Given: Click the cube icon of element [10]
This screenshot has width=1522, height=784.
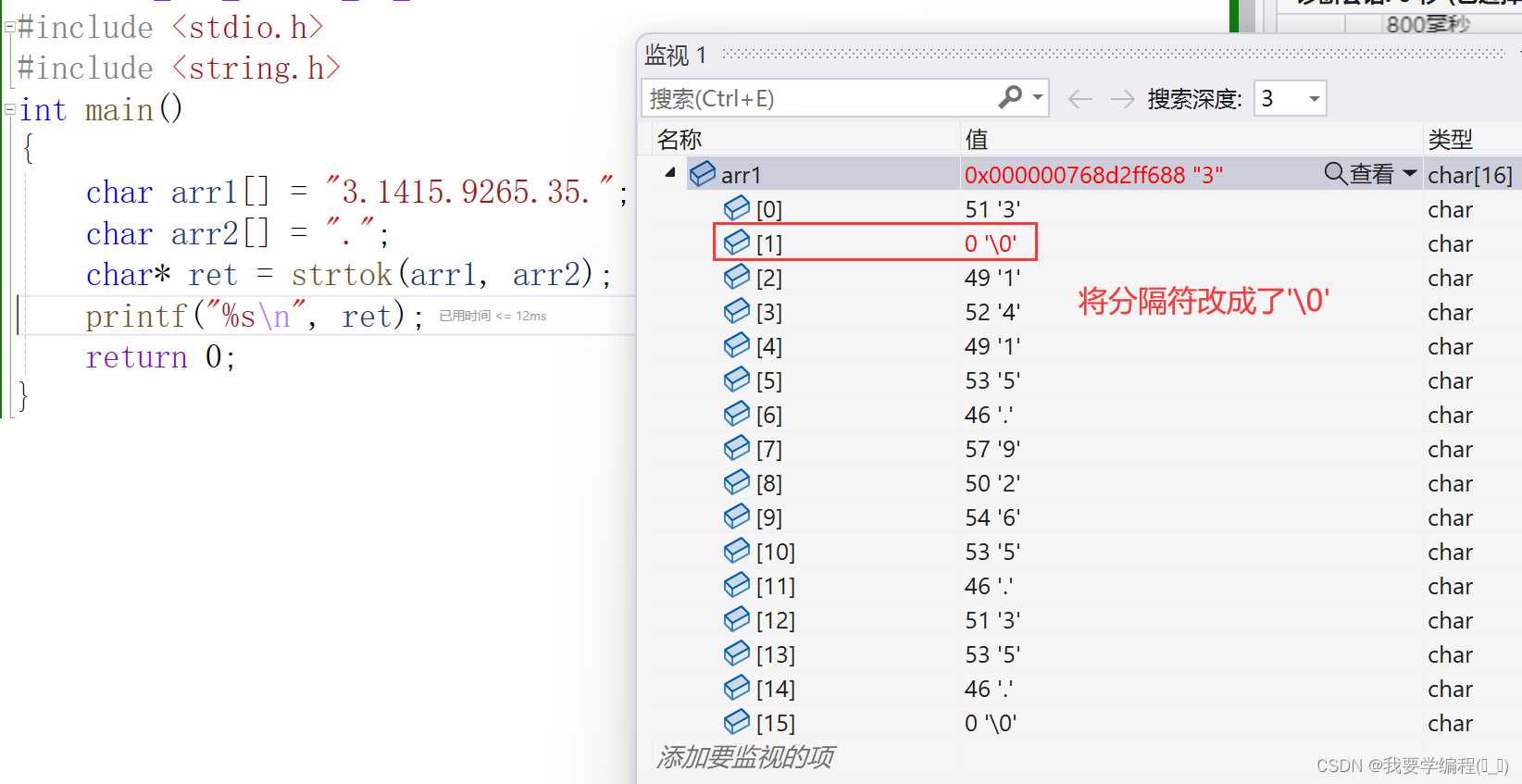Looking at the screenshot, I should 737,551.
